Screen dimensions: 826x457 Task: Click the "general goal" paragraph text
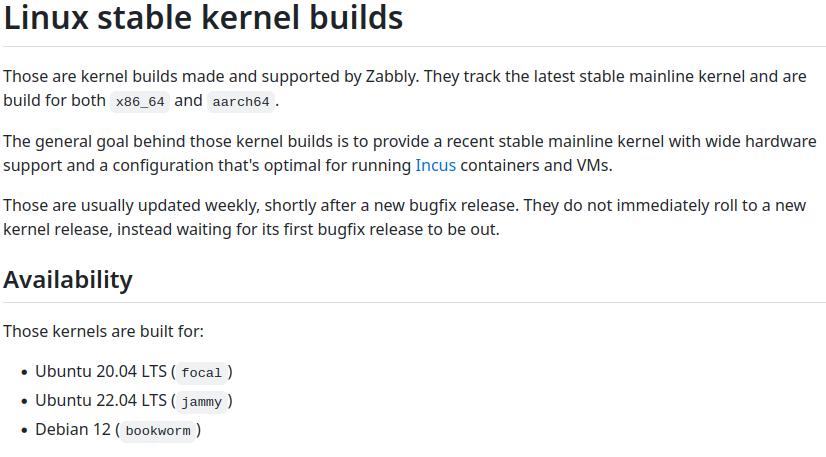point(410,153)
